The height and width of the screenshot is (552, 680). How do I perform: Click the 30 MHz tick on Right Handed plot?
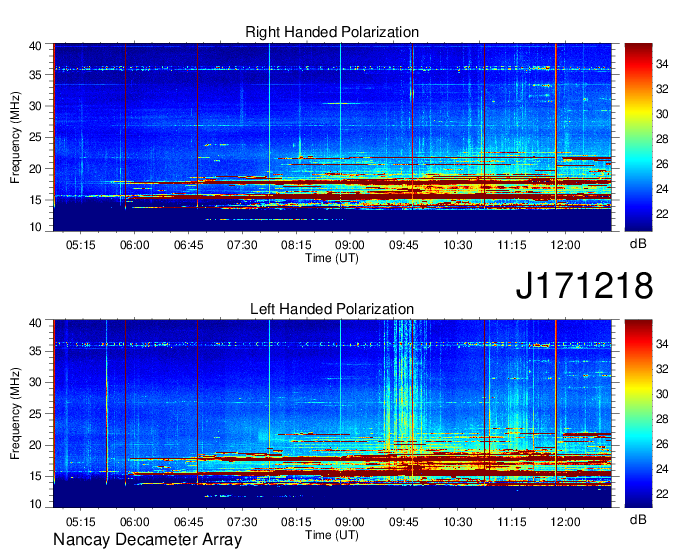36,106
